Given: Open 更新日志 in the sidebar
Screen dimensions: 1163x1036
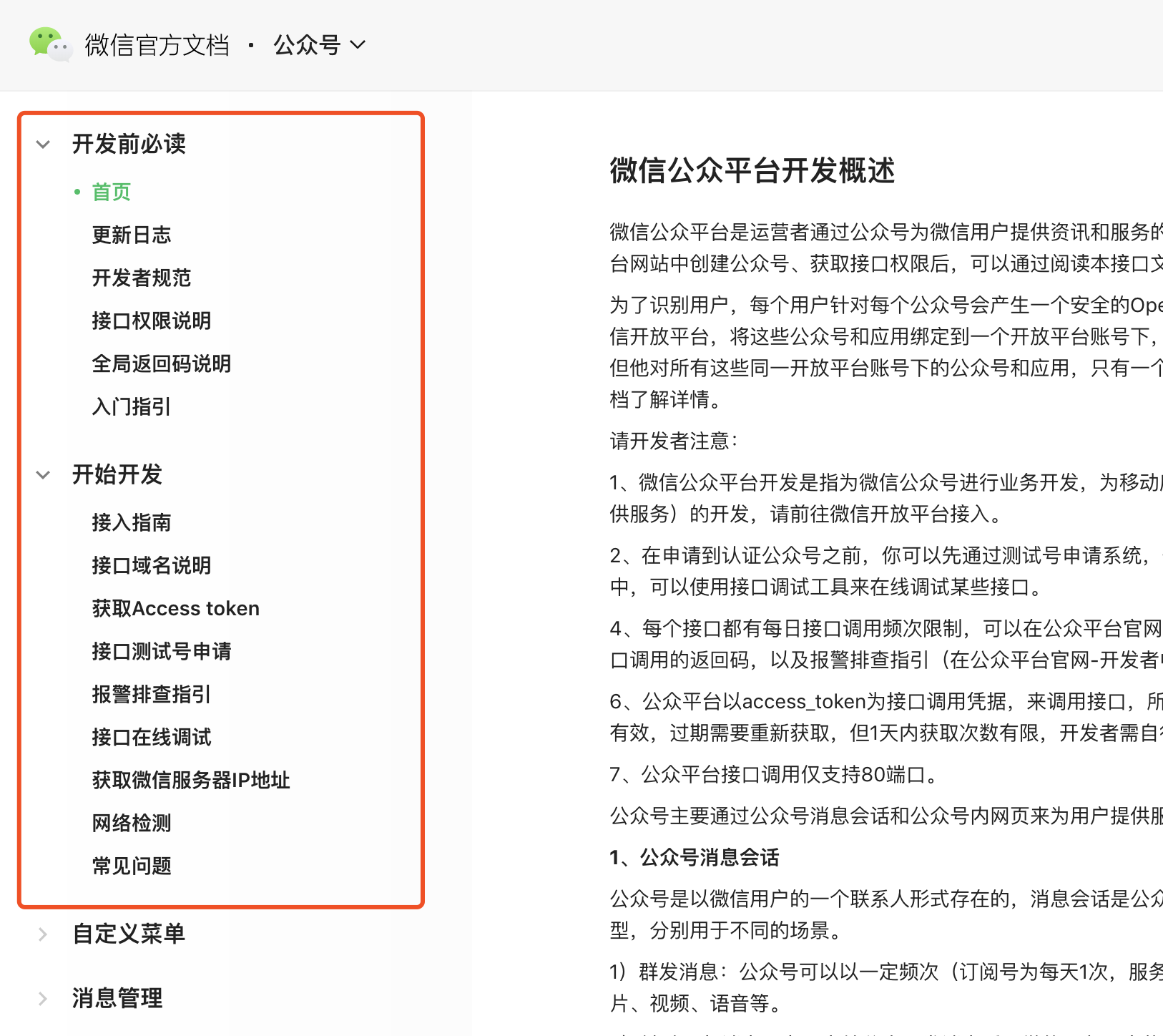Looking at the screenshot, I should tap(132, 235).
